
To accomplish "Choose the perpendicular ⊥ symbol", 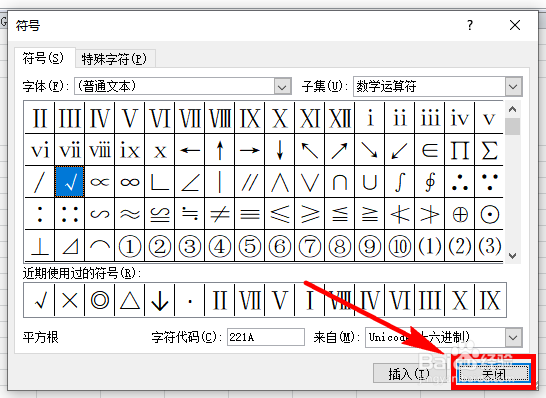I will pyautogui.click(x=40, y=246).
